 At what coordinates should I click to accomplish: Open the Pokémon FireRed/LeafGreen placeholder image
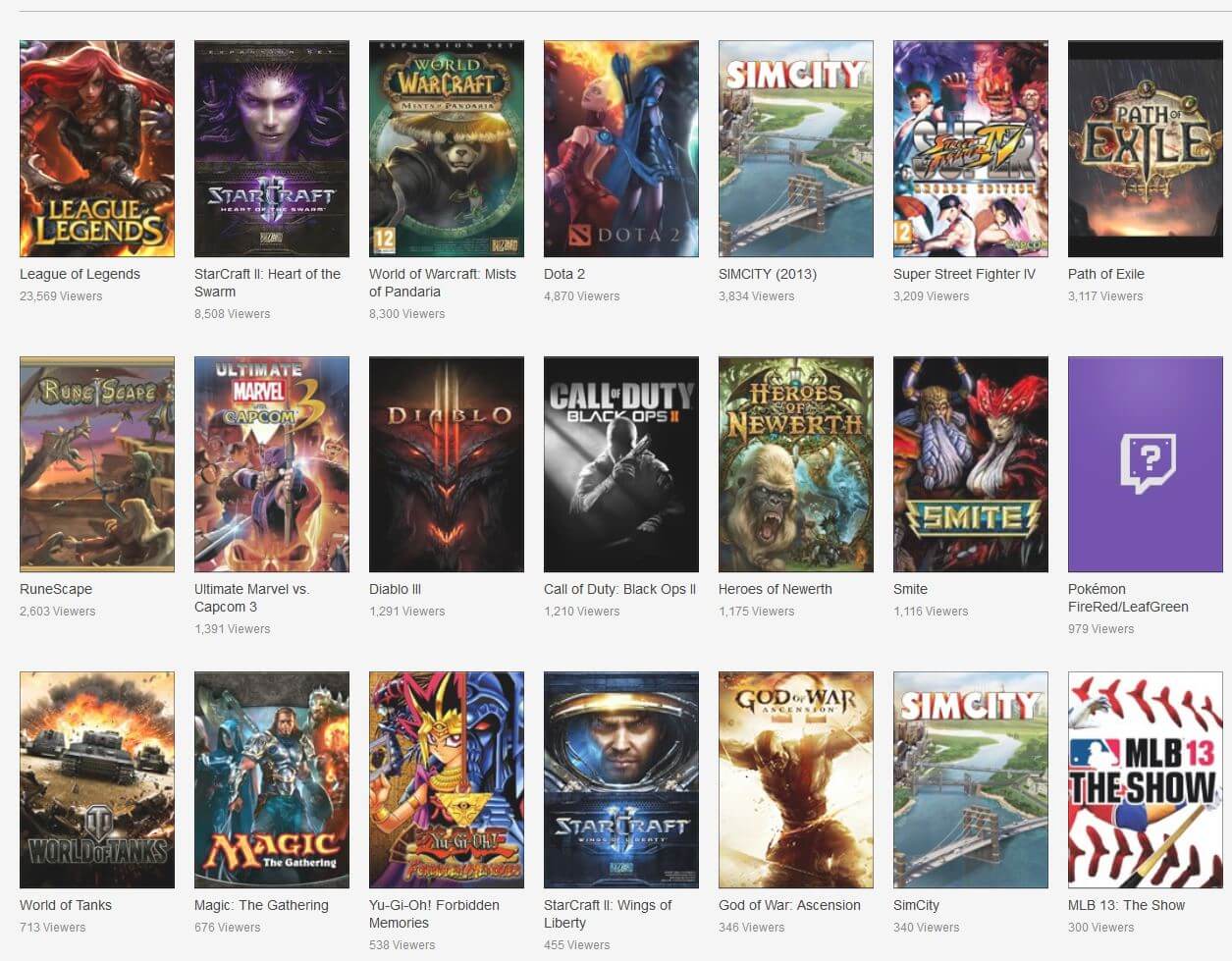tap(1145, 464)
